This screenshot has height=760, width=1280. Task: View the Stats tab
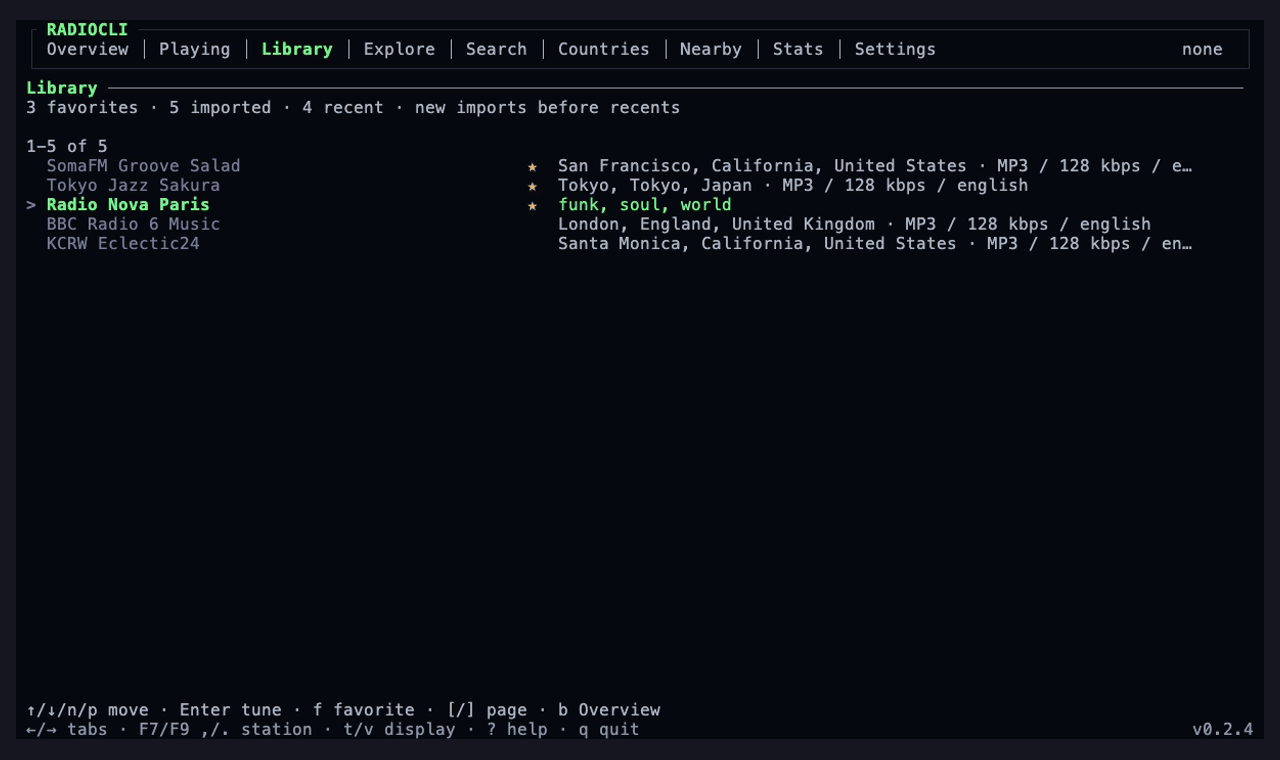click(798, 49)
